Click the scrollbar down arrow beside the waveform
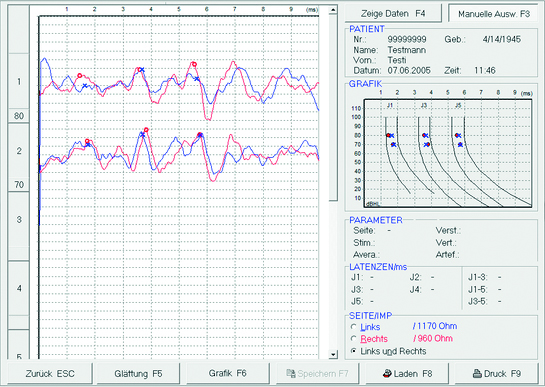 [x=333, y=355]
